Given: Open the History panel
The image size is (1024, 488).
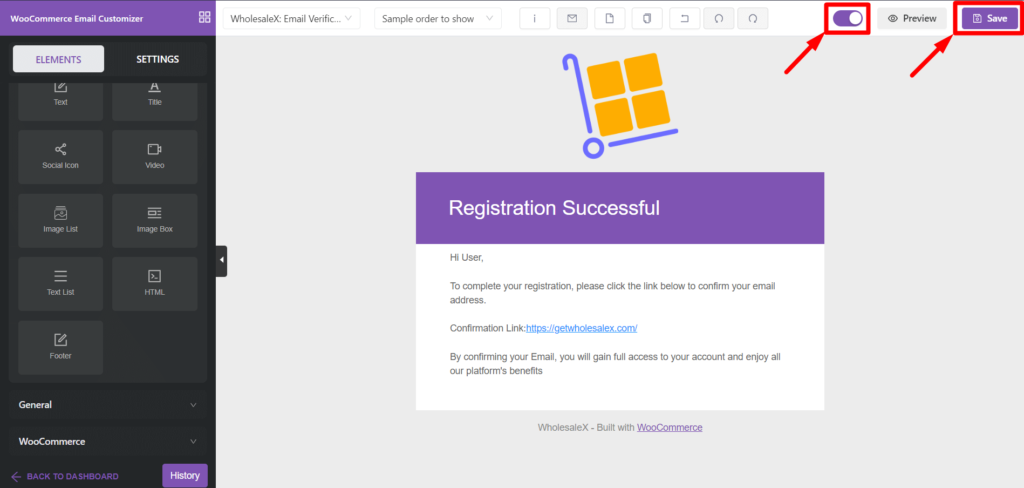Looking at the screenshot, I should (185, 475).
